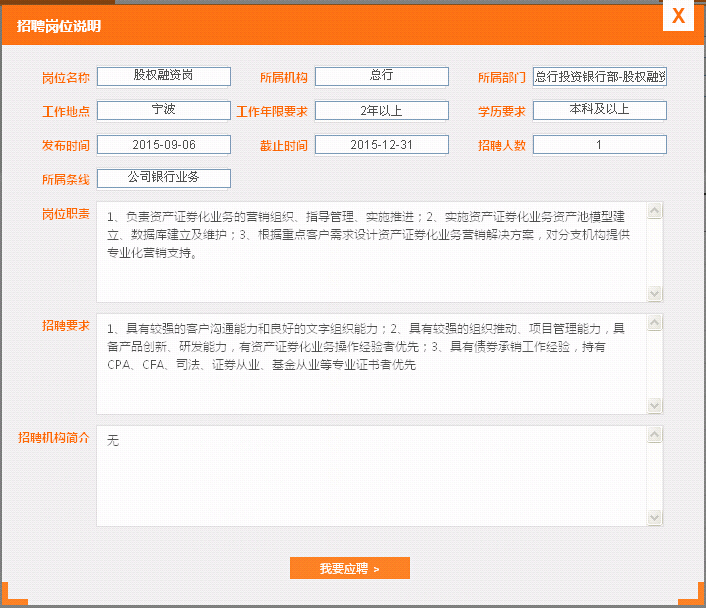Close the job description dialog

tap(678, 17)
